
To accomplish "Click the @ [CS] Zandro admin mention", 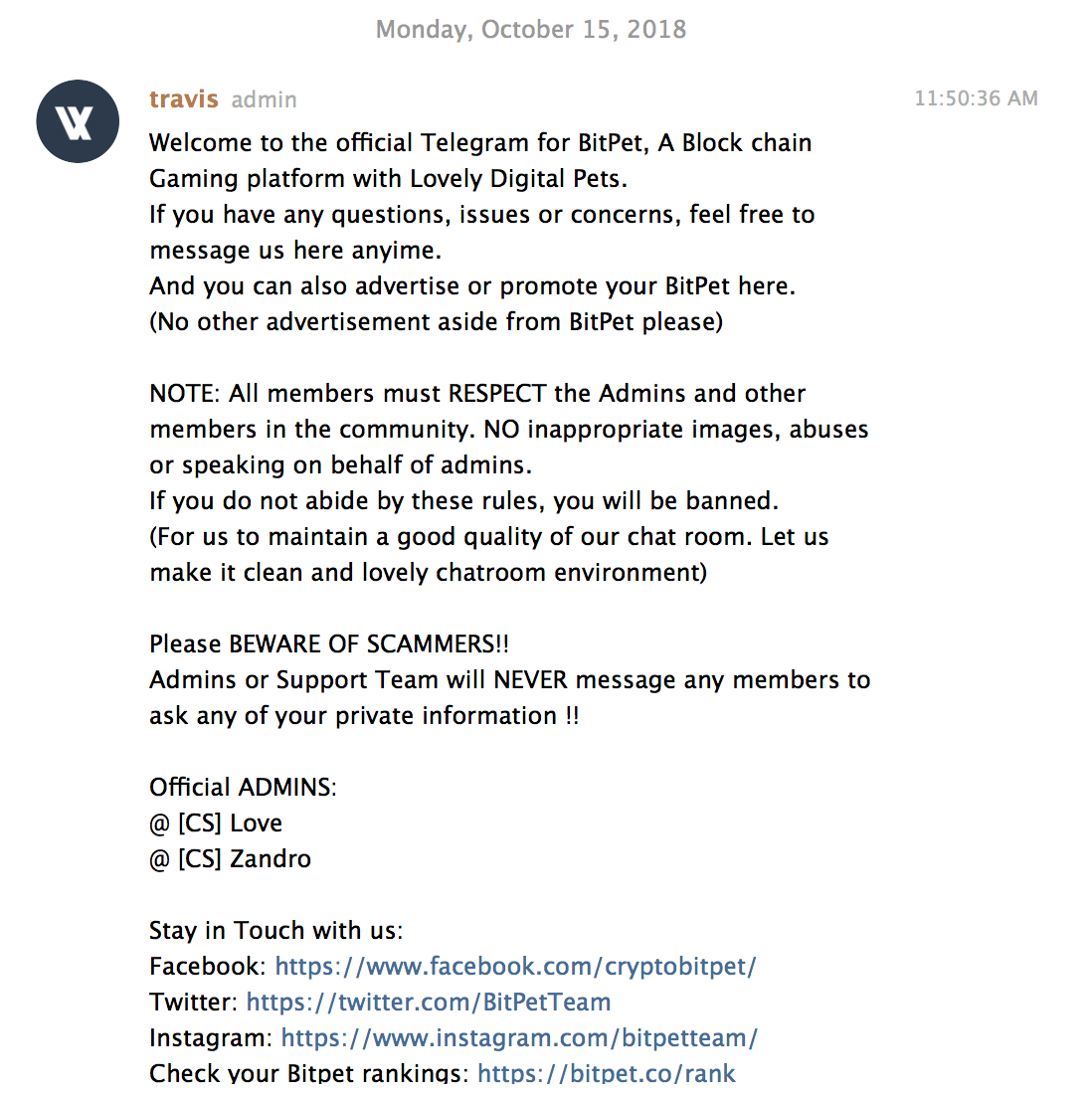I will (x=230, y=859).
